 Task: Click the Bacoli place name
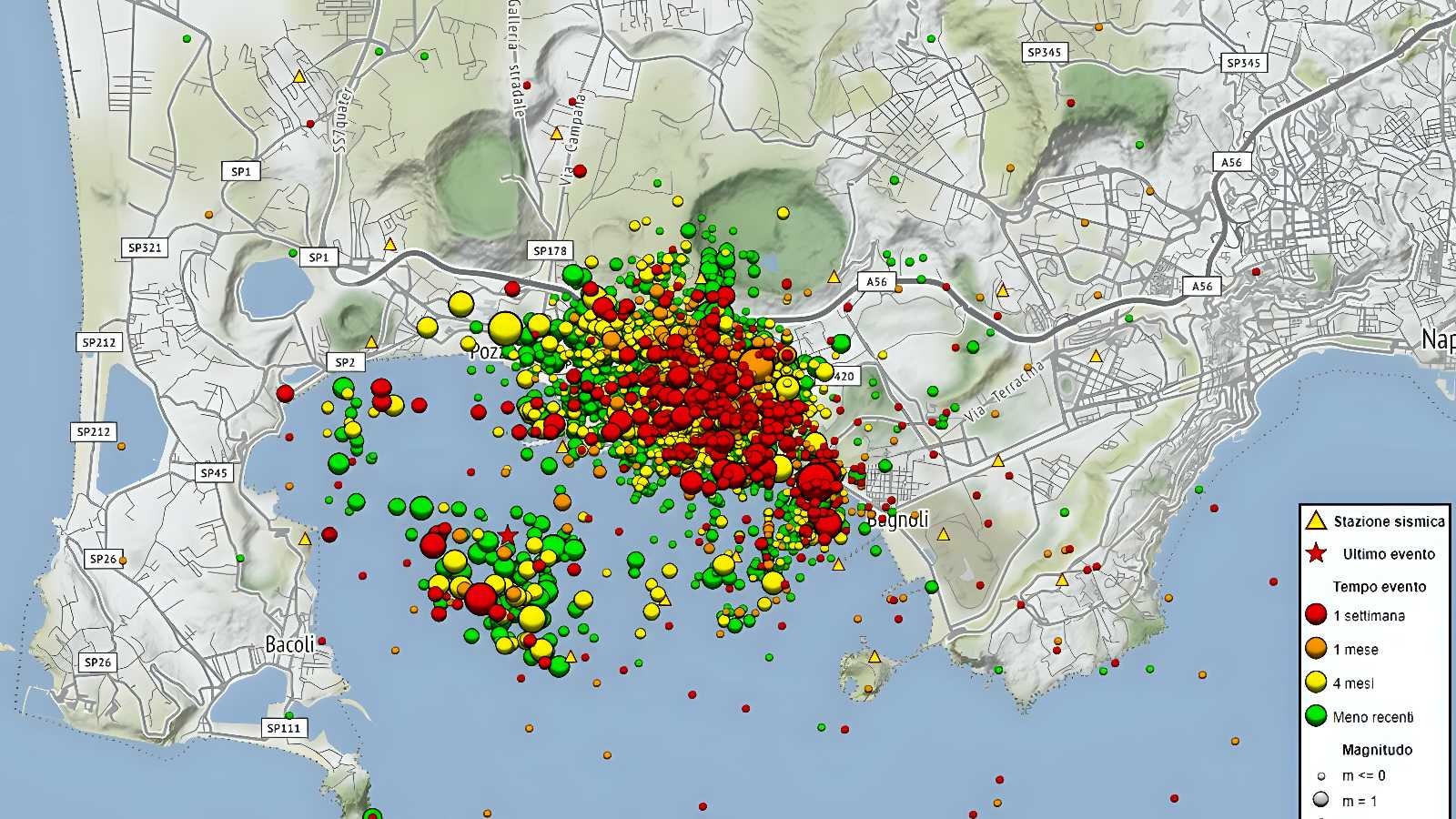(x=289, y=644)
